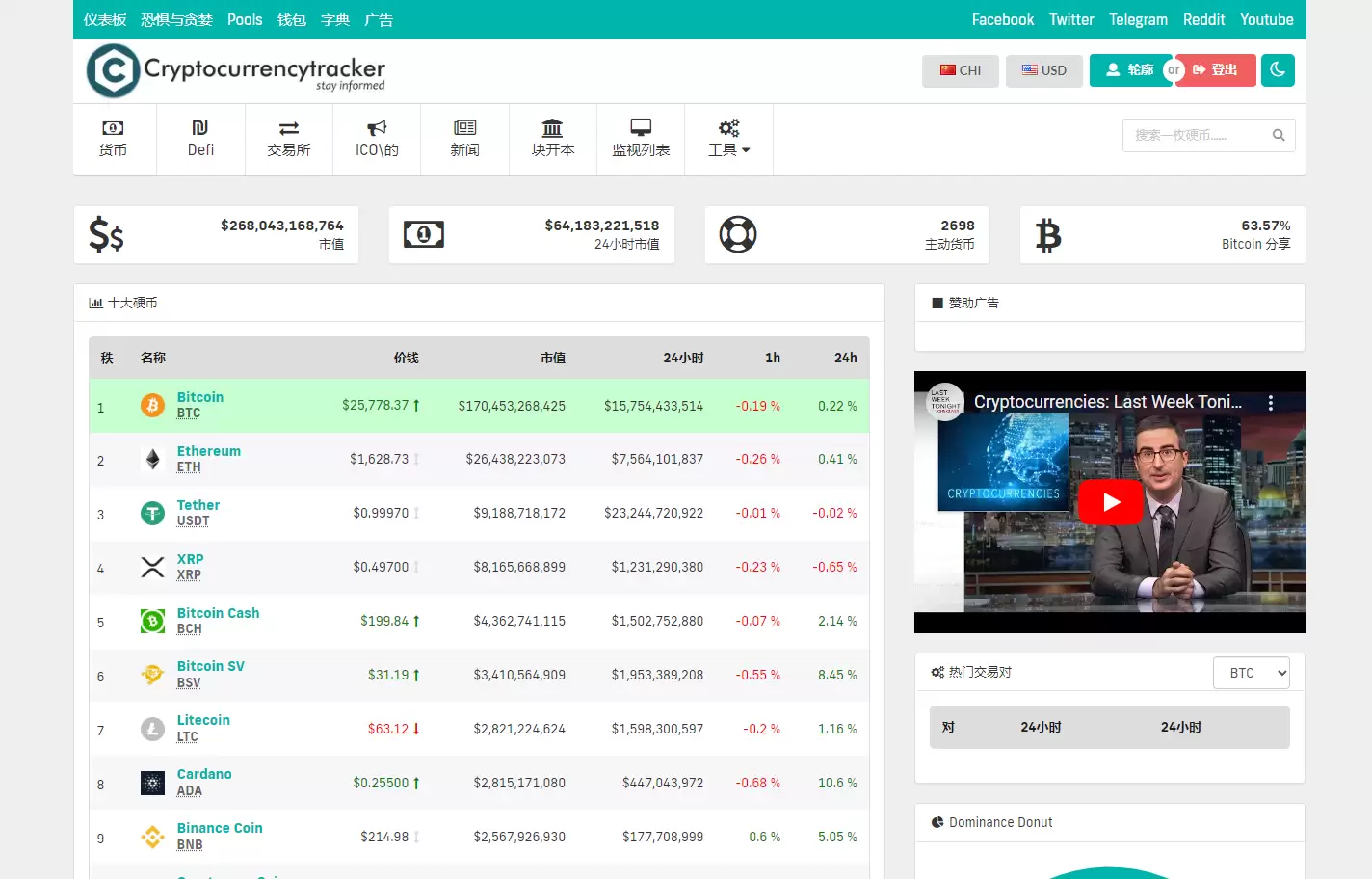Visit the Facebook link
The width and height of the screenshot is (1372, 879).
click(x=1002, y=19)
